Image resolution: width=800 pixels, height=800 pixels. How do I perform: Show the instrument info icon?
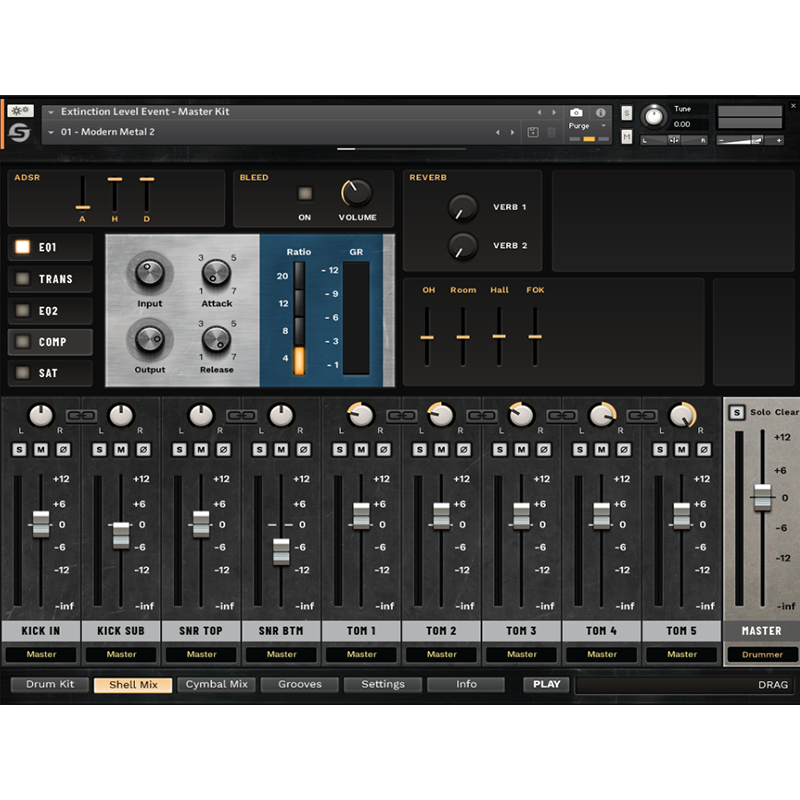pos(601,112)
